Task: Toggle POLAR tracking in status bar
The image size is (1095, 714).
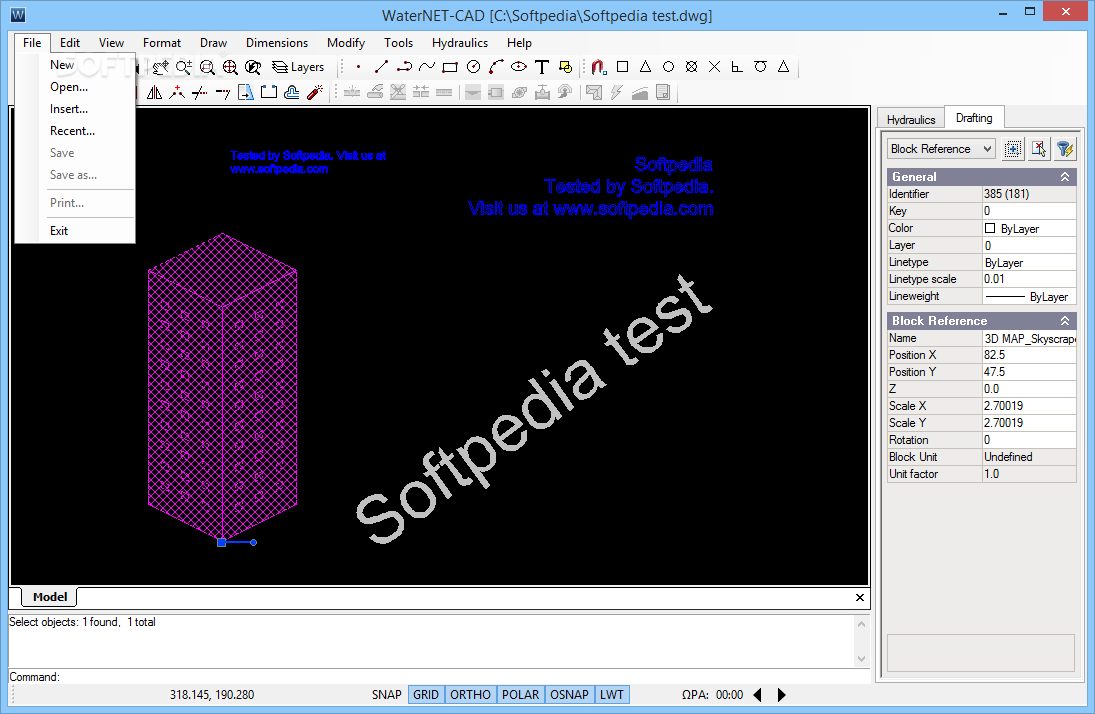Action: (x=520, y=694)
